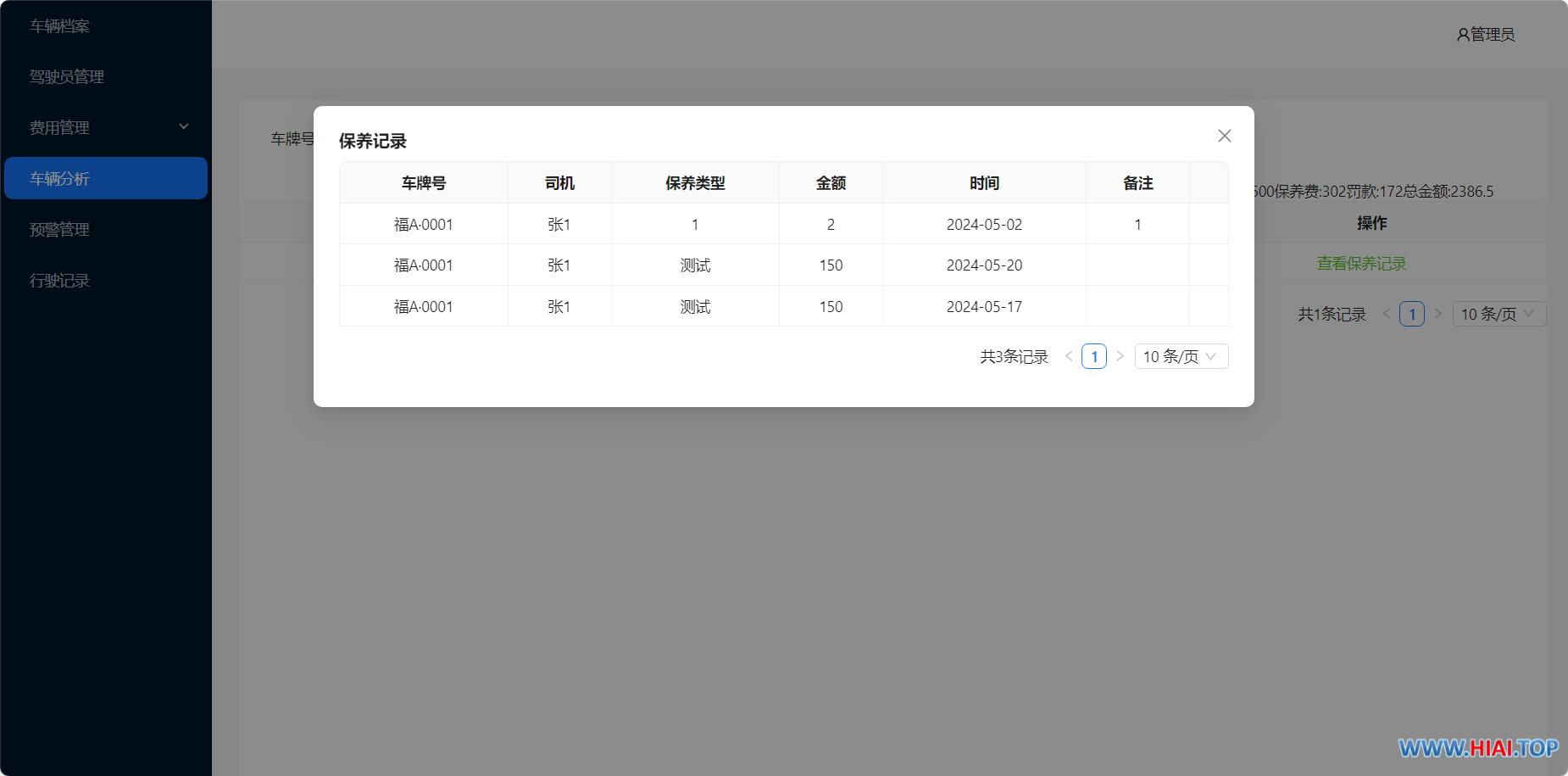Viewport: 1568px width, 776px height.
Task: Open 预警管理 in the sidebar
Action: [106, 229]
